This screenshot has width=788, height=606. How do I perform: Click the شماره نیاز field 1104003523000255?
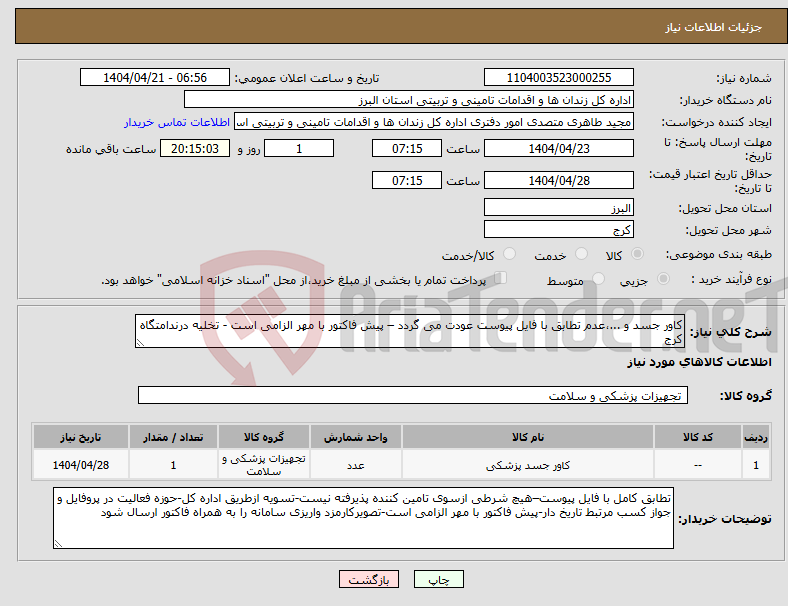(x=558, y=77)
